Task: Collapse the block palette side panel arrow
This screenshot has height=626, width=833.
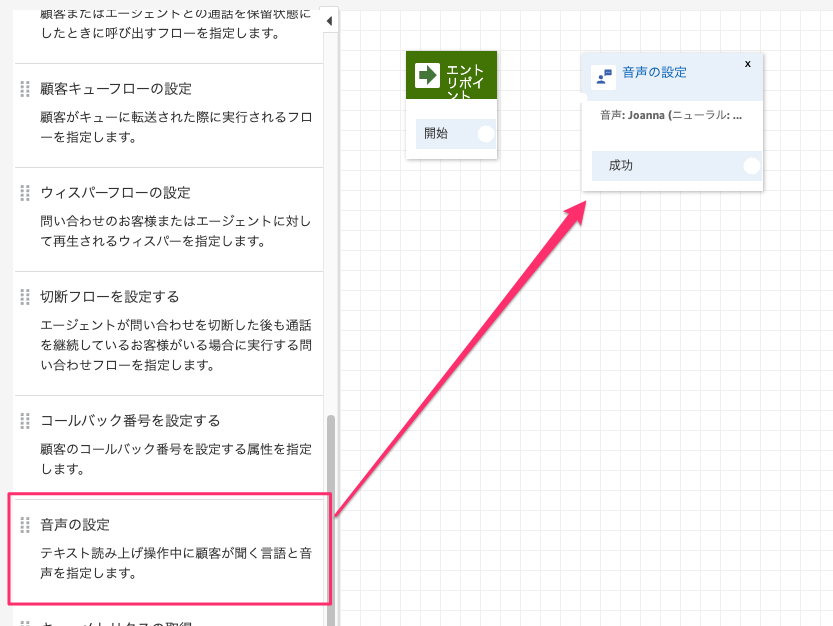Action: [x=329, y=21]
